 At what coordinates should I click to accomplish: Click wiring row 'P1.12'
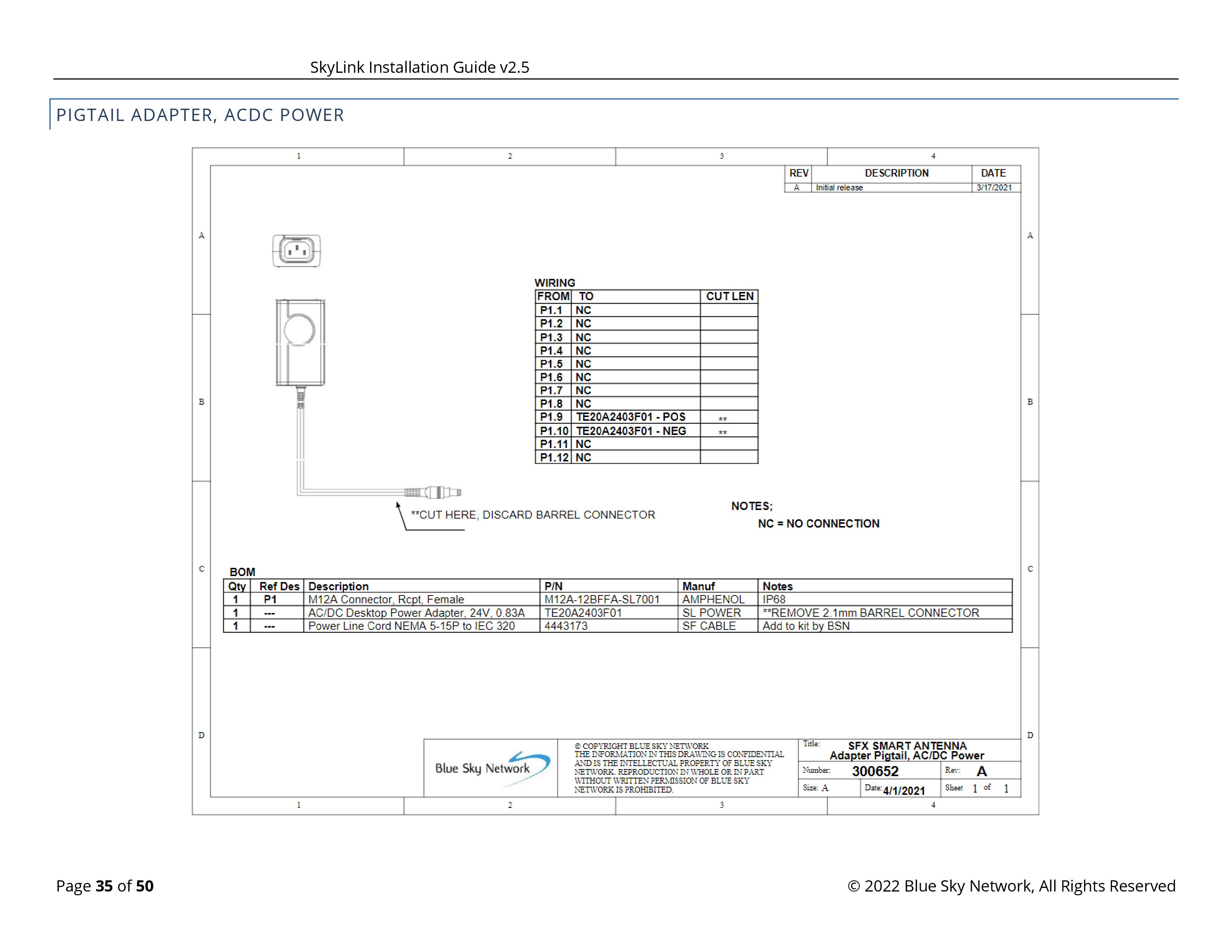(647, 457)
